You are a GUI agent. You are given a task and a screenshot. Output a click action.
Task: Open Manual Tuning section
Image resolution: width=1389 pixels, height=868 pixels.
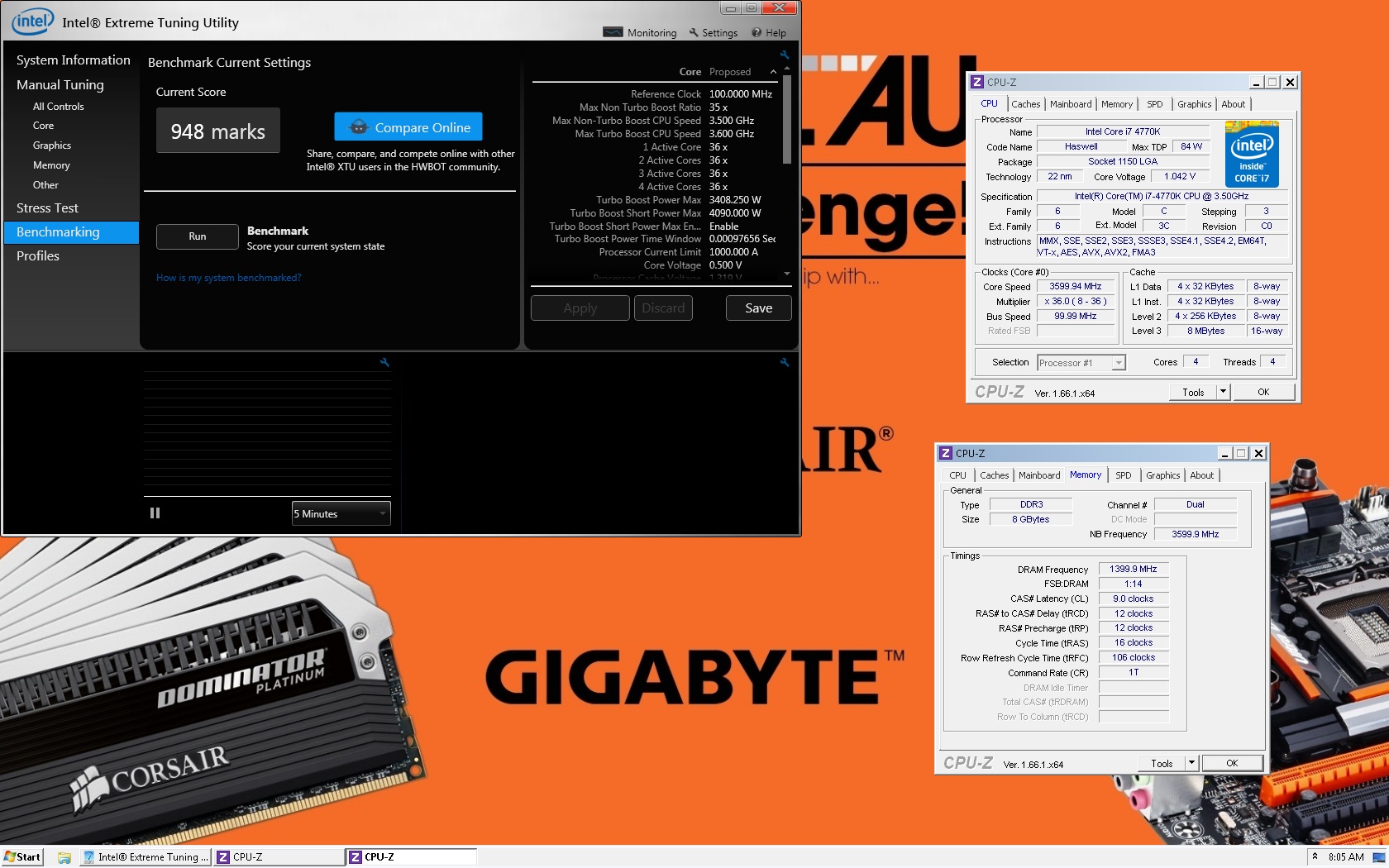click(60, 85)
